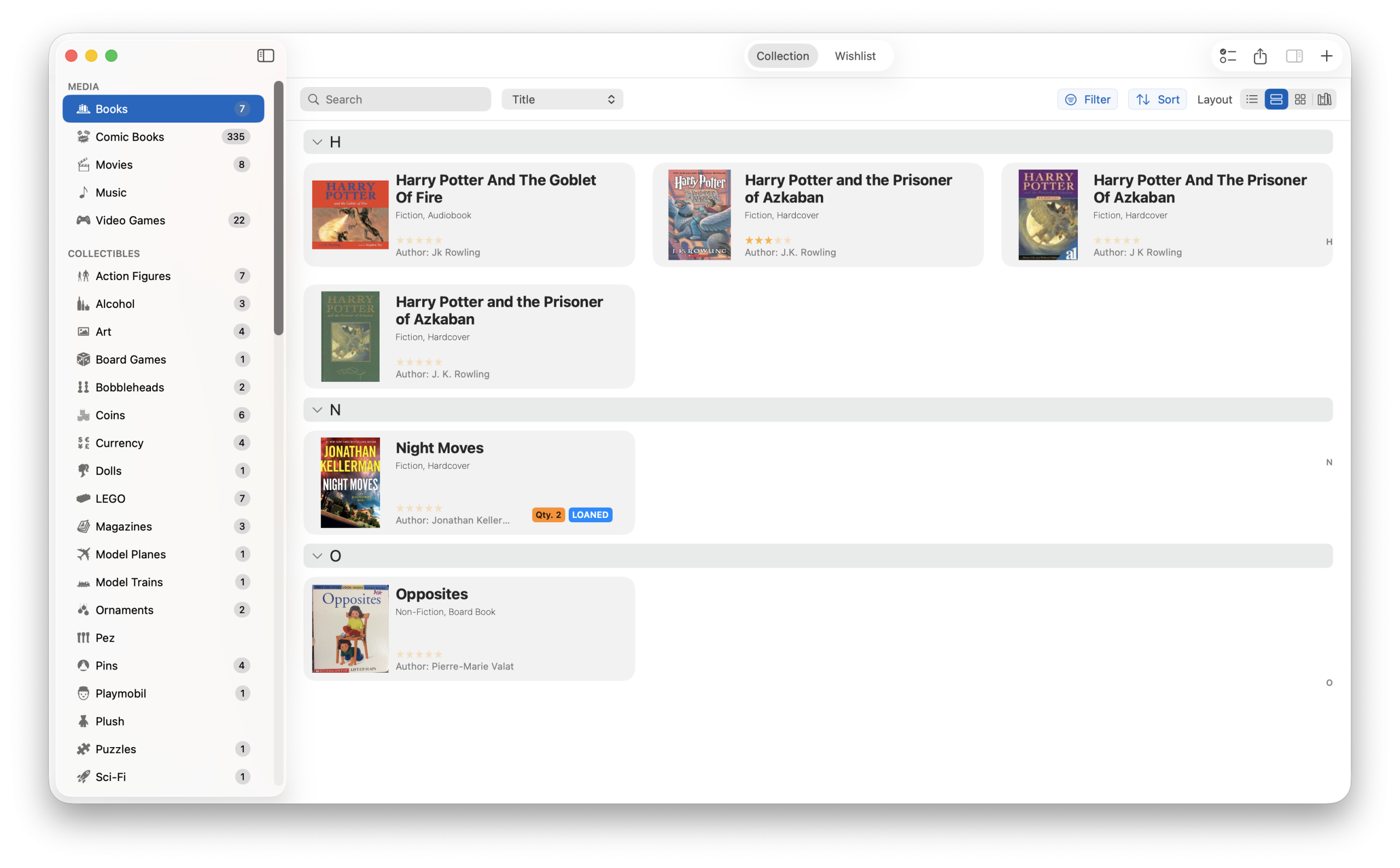Open the Filter options
This screenshot has height=868, width=1400.
[1087, 99]
